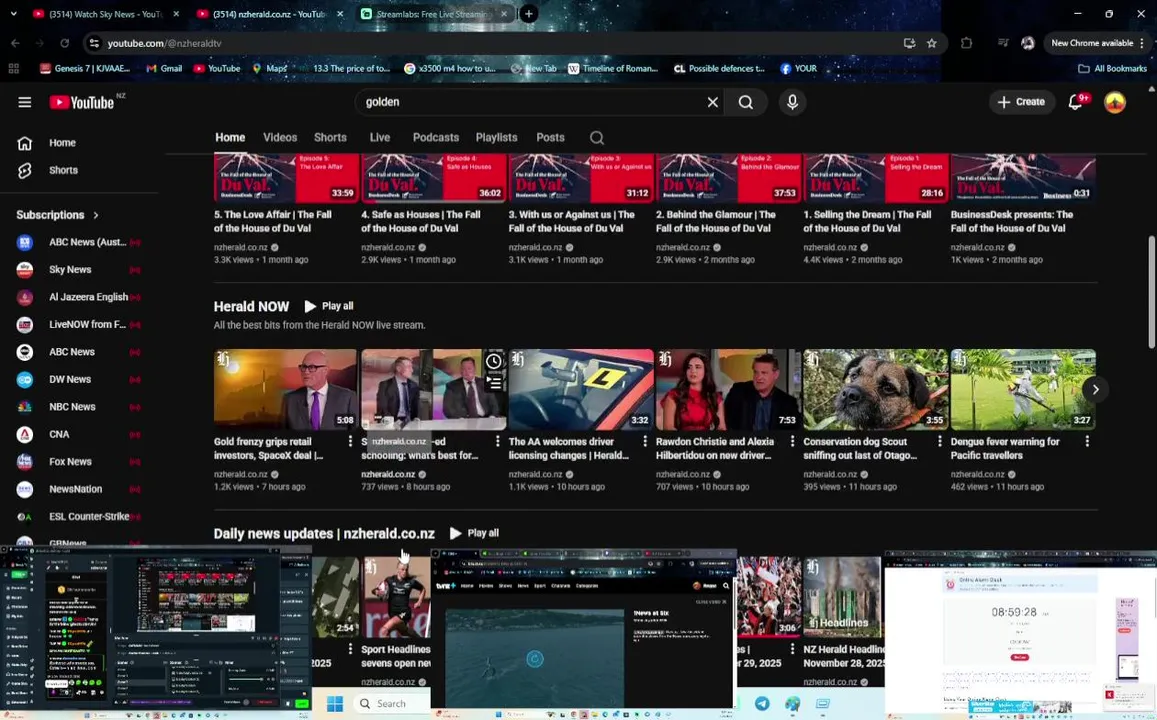Screen dimensions: 1157x720
Task: Open the Timeline of Roman bookmark
Action: tap(612, 69)
